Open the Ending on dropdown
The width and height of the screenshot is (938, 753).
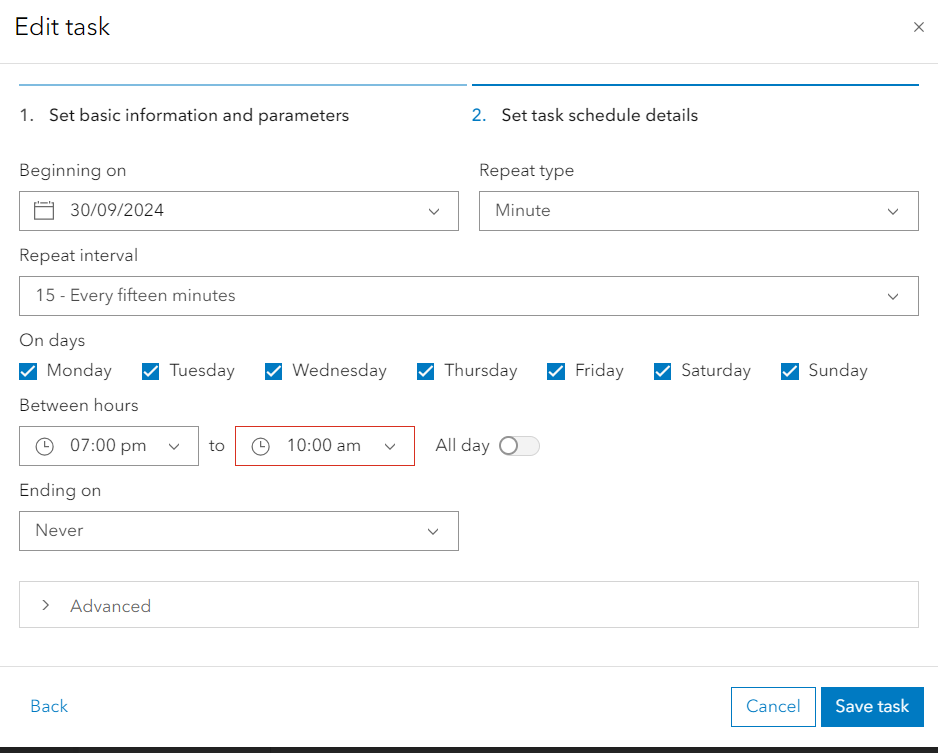point(433,531)
